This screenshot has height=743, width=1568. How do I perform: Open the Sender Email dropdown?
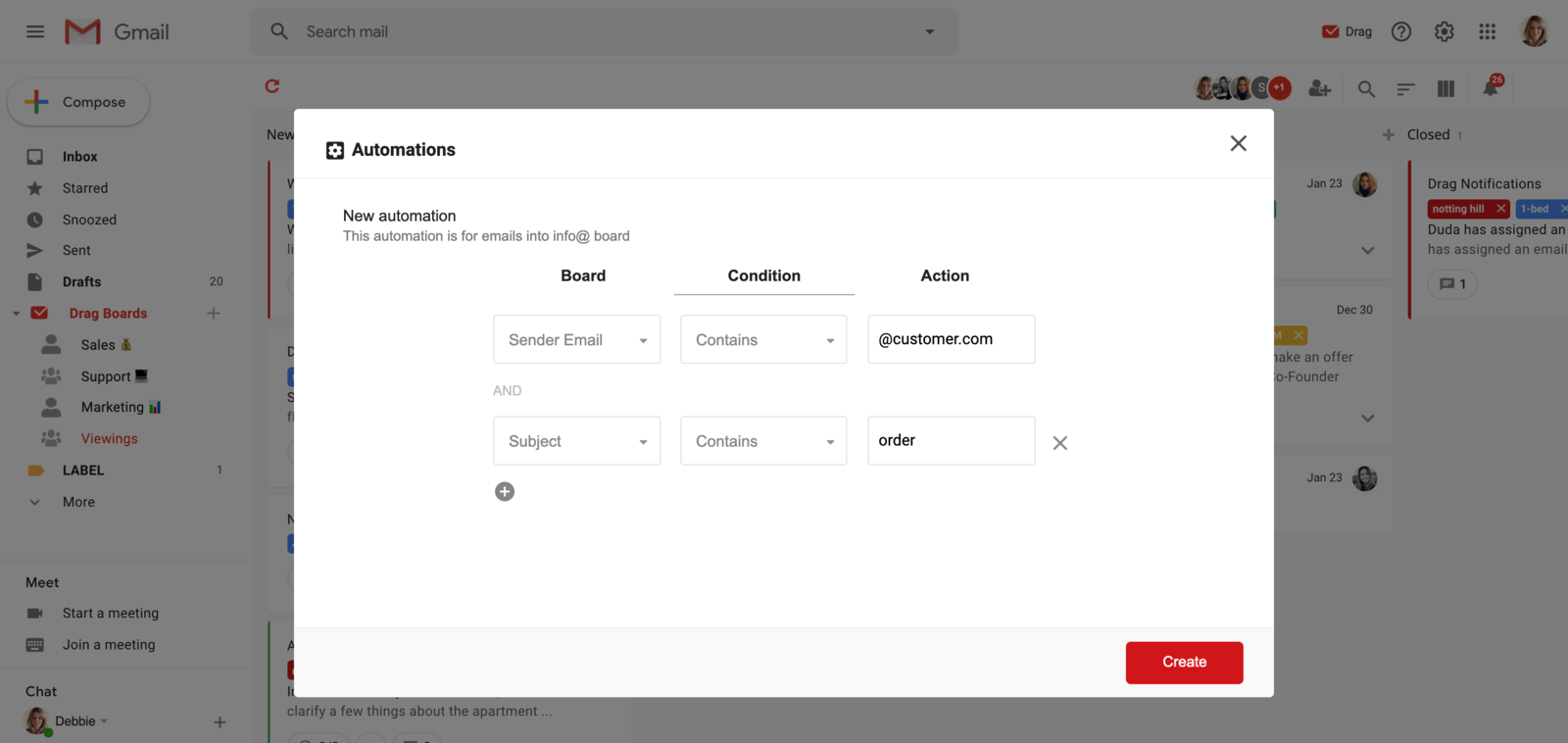[x=577, y=339]
